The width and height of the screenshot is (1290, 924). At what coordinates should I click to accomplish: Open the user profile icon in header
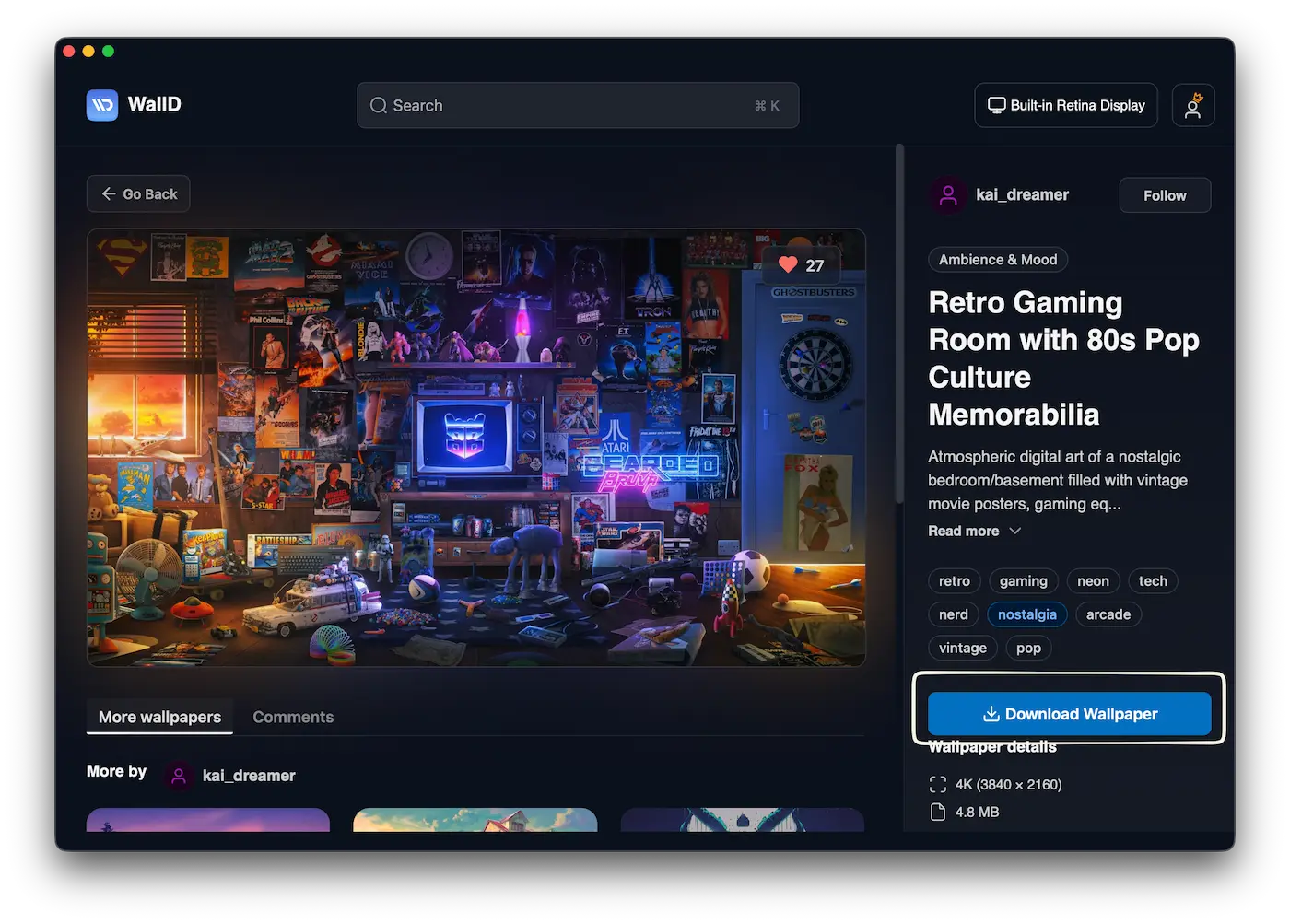[1192, 105]
